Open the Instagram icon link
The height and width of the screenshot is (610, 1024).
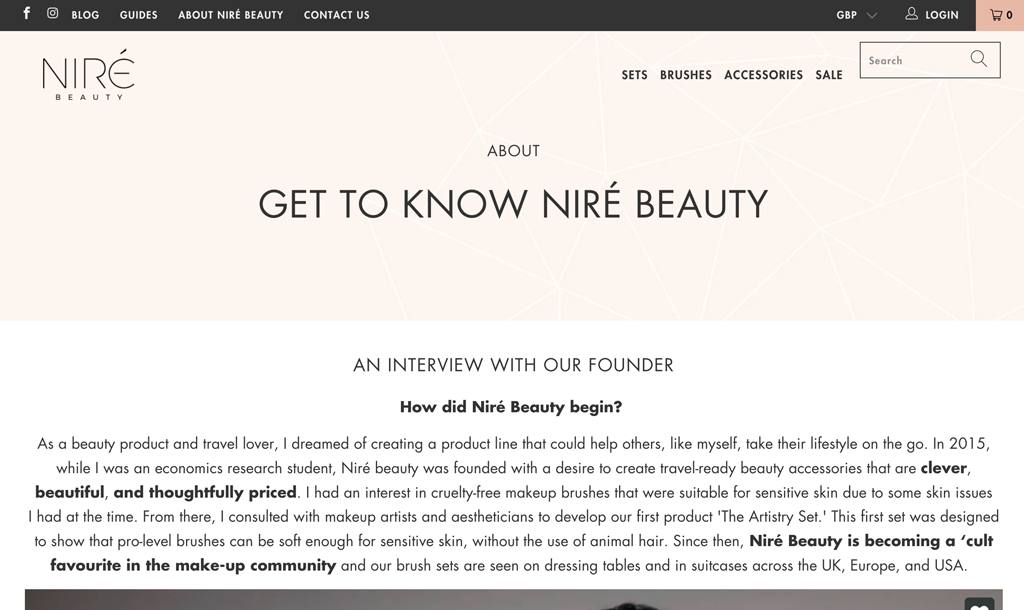(x=52, y=13)
